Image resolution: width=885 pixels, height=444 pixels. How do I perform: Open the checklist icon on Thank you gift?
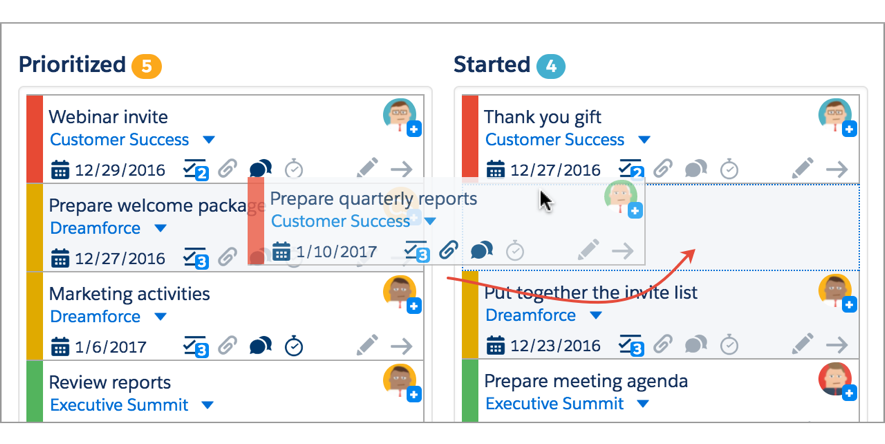(630, 169)
